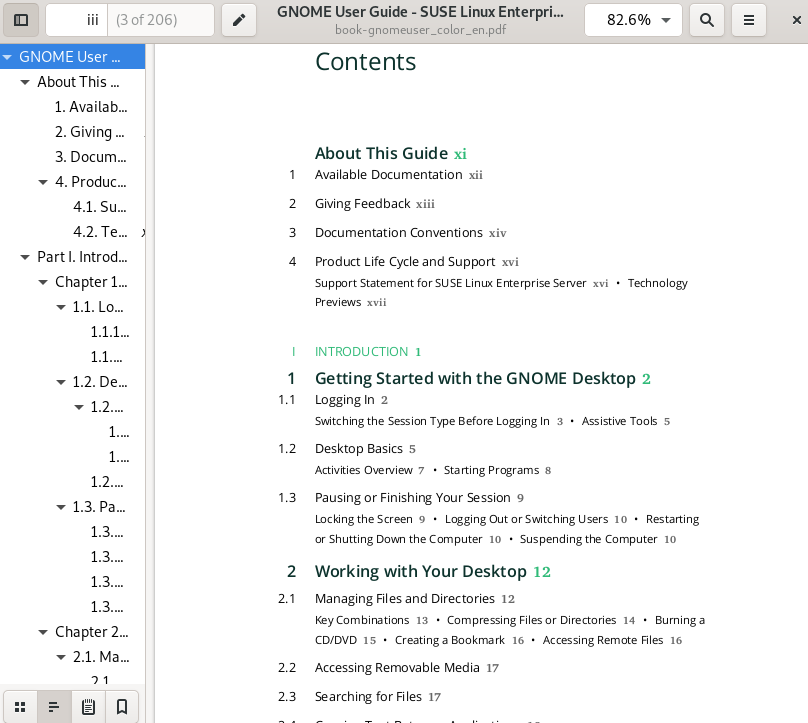Show annotations list in sidebar

[x=88, y=706]
